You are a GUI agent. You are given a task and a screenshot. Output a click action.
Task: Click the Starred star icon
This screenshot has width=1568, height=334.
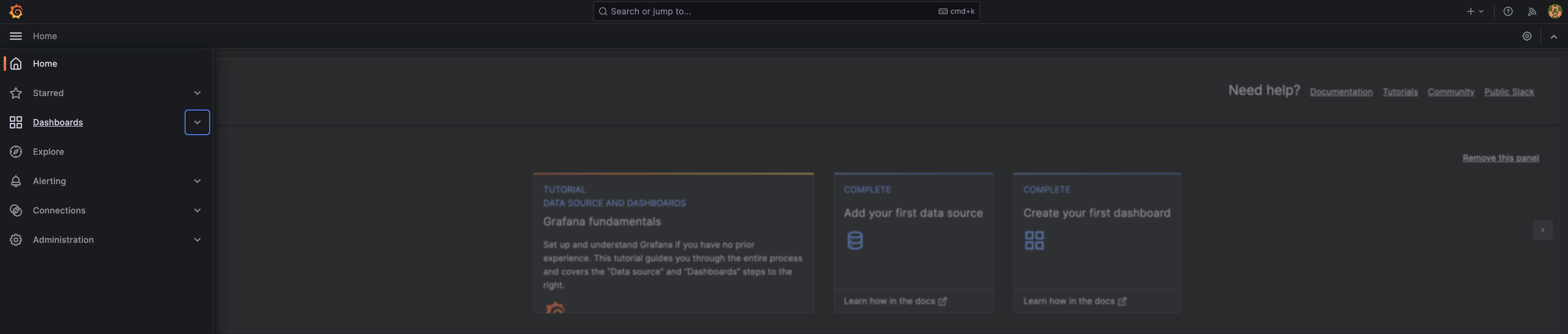[16, 93]
